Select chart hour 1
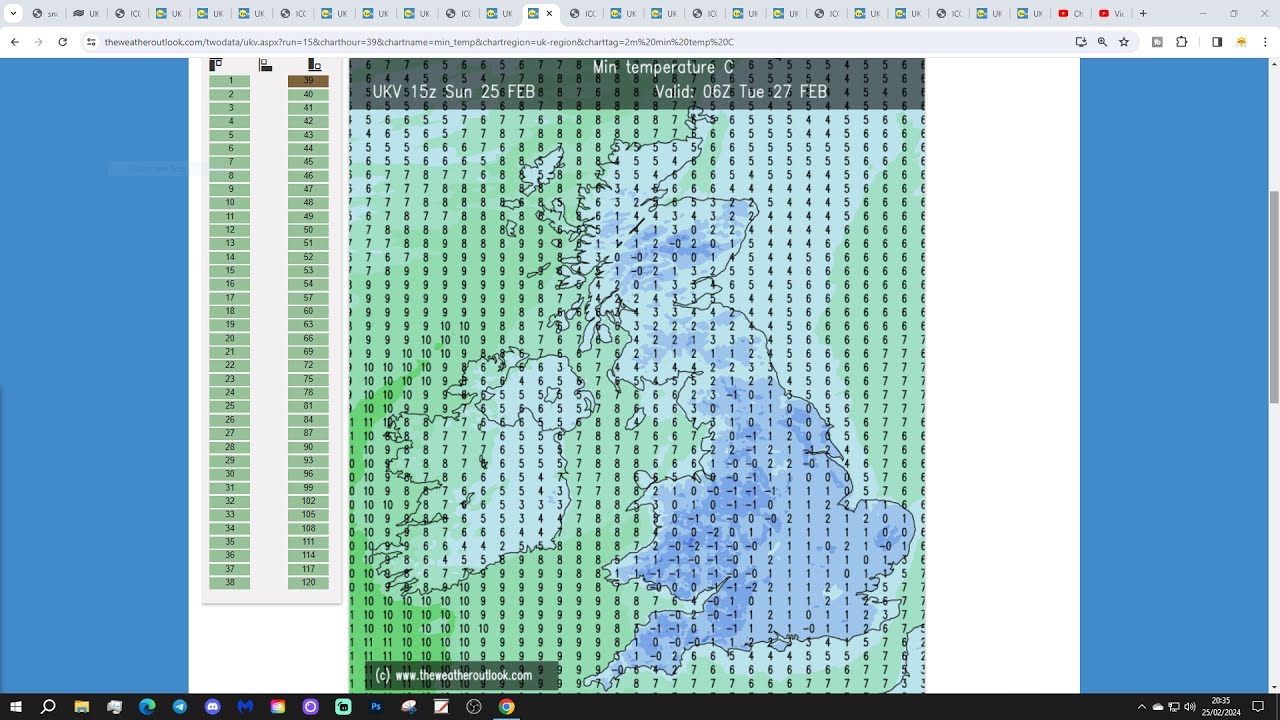The height and width of the screenshot is (720, 1280). point(230,81)
